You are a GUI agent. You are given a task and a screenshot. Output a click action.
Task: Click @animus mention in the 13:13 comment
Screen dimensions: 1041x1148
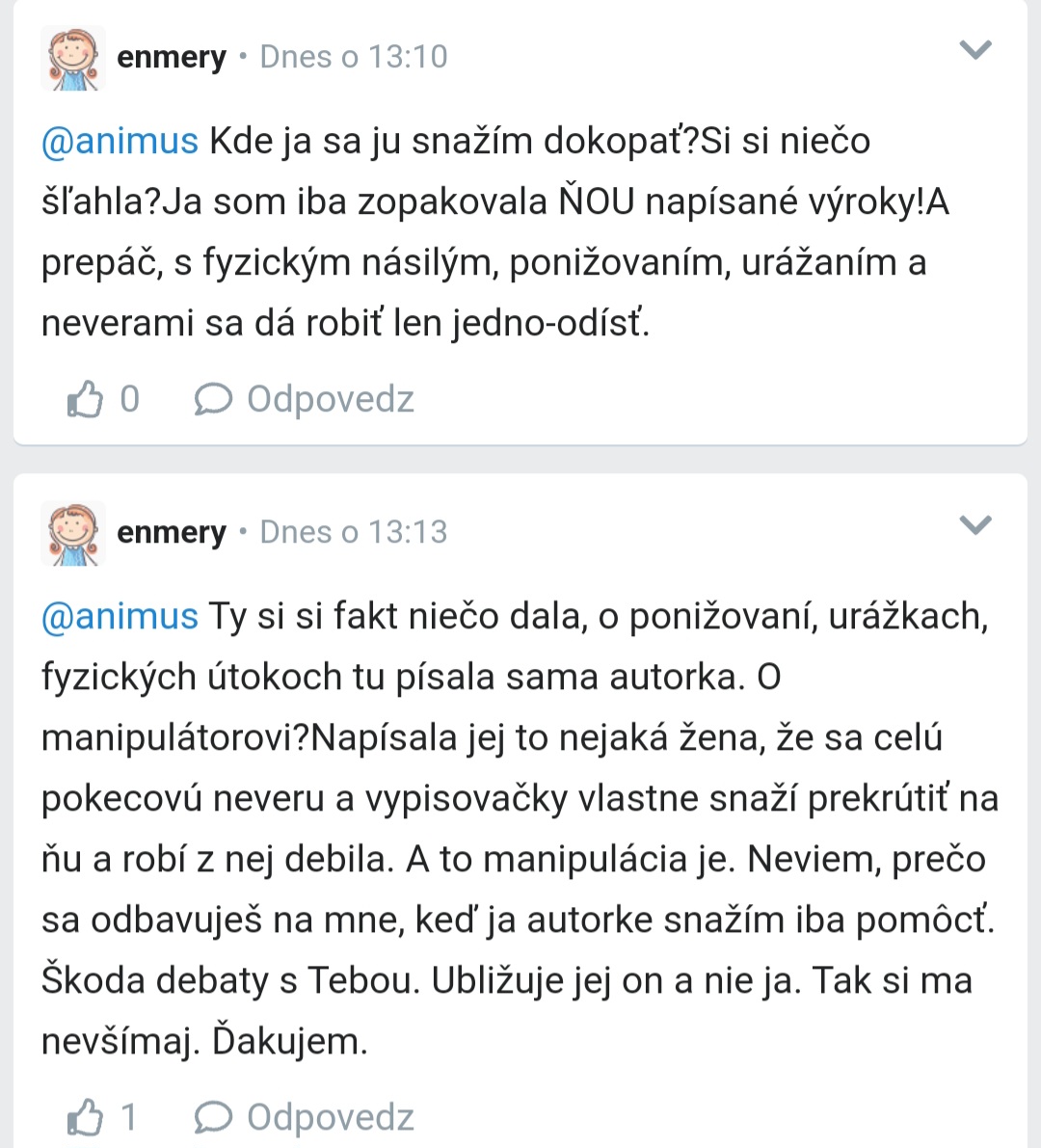point(120,617)
